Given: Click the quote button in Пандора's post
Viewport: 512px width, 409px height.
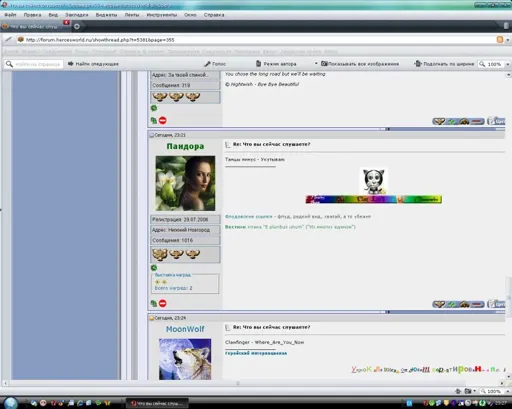Looking at the screenshot, I should click(496, 304).
